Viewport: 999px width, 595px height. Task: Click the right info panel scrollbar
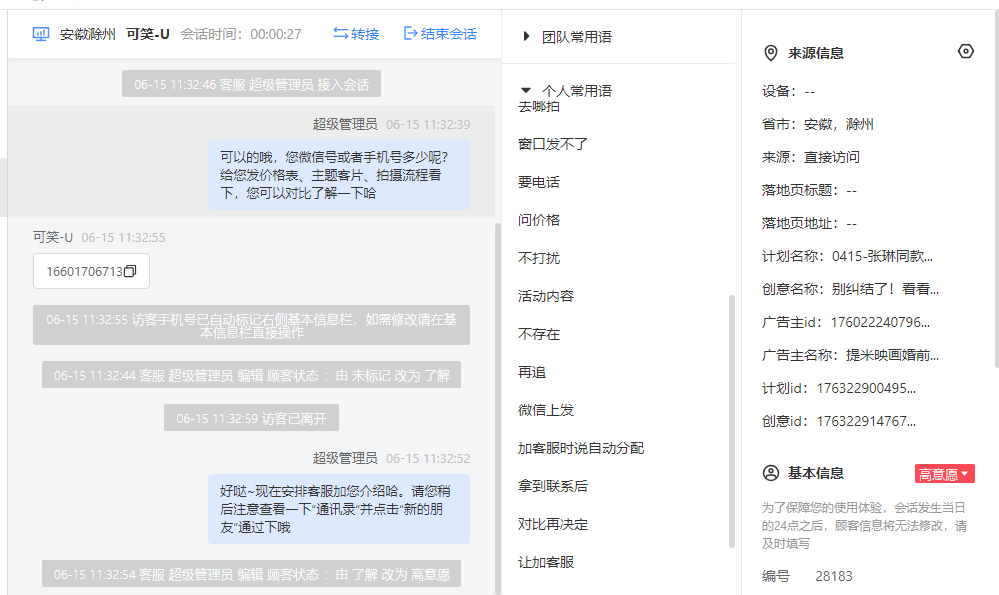tap(996, 191)
